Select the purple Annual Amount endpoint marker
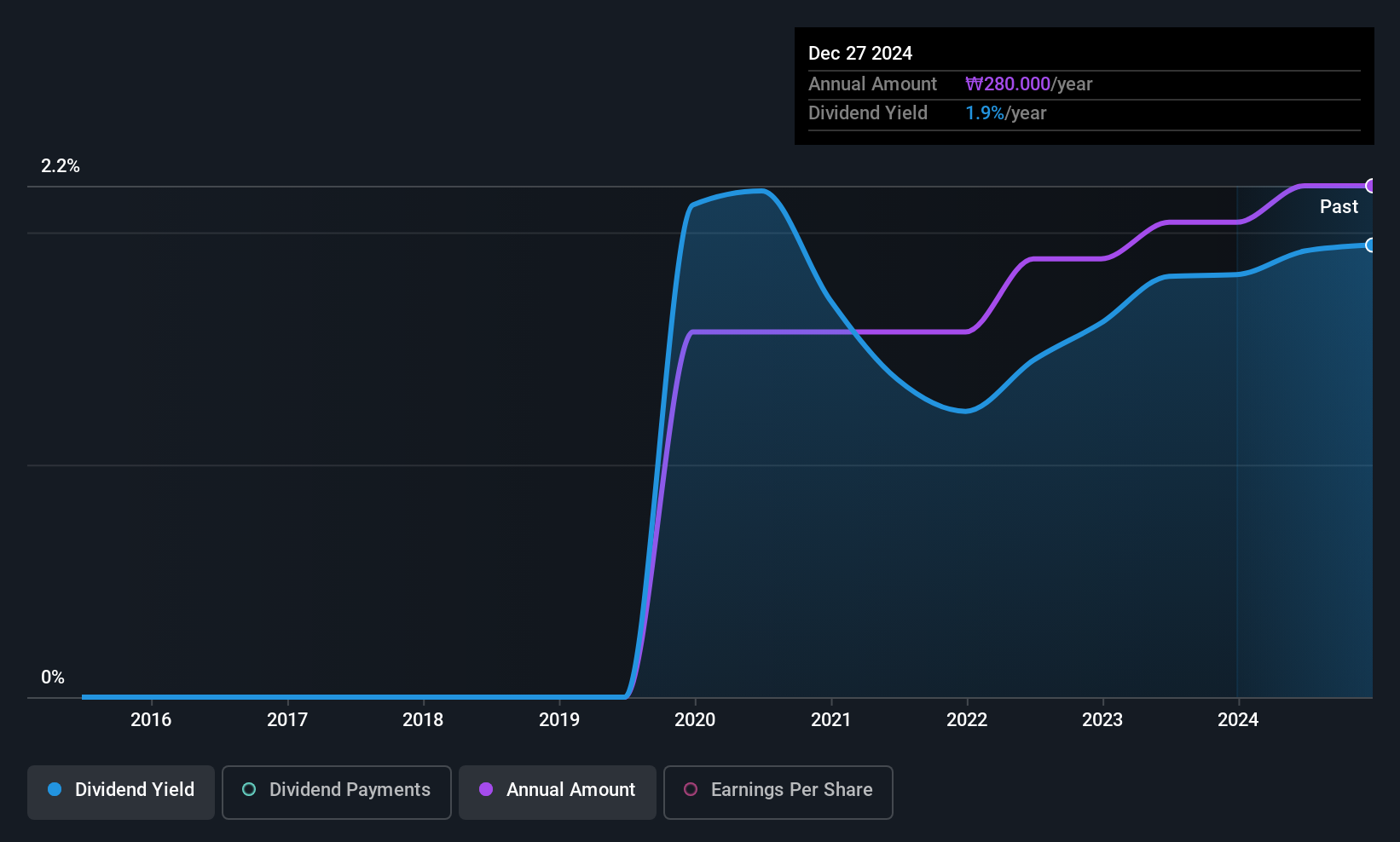Screen dimensions: 1400x842 pos(1371,186)
